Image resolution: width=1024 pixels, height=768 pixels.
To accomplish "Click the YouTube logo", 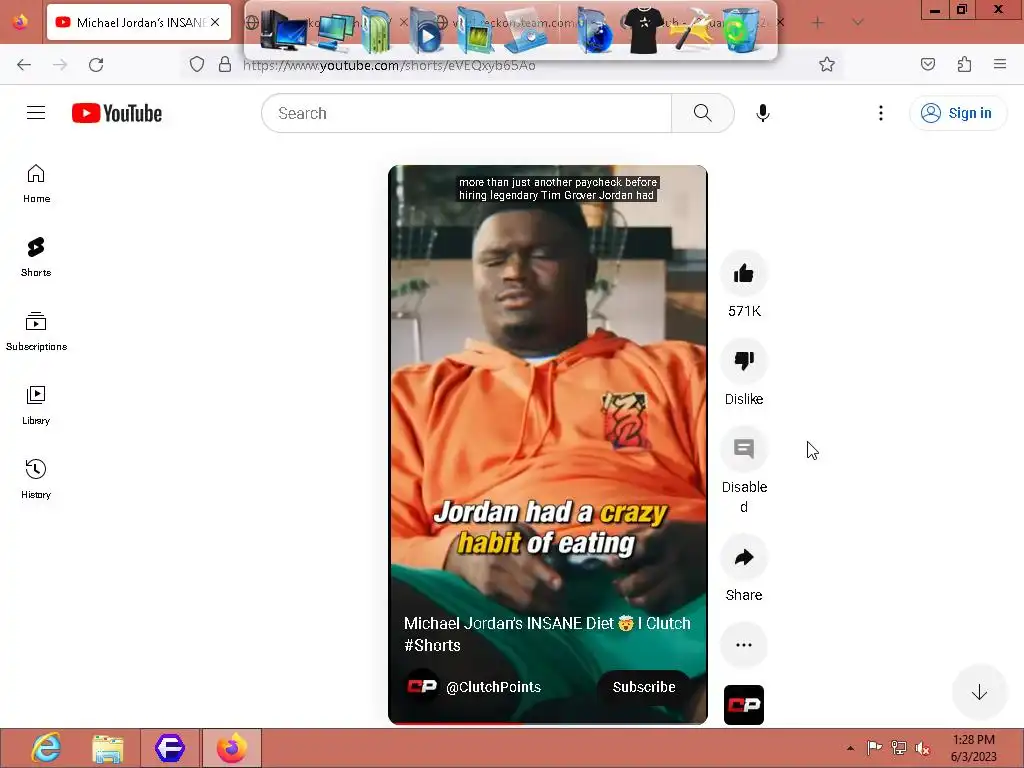I will click(x=117, y=113).
